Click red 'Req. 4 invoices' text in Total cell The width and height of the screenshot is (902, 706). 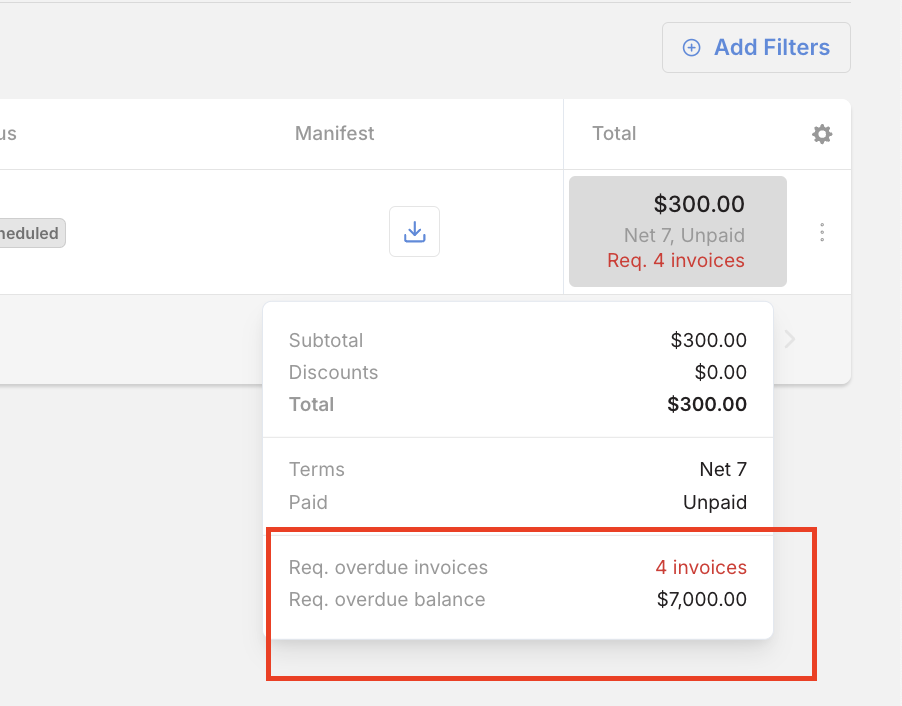pos(676,260)
